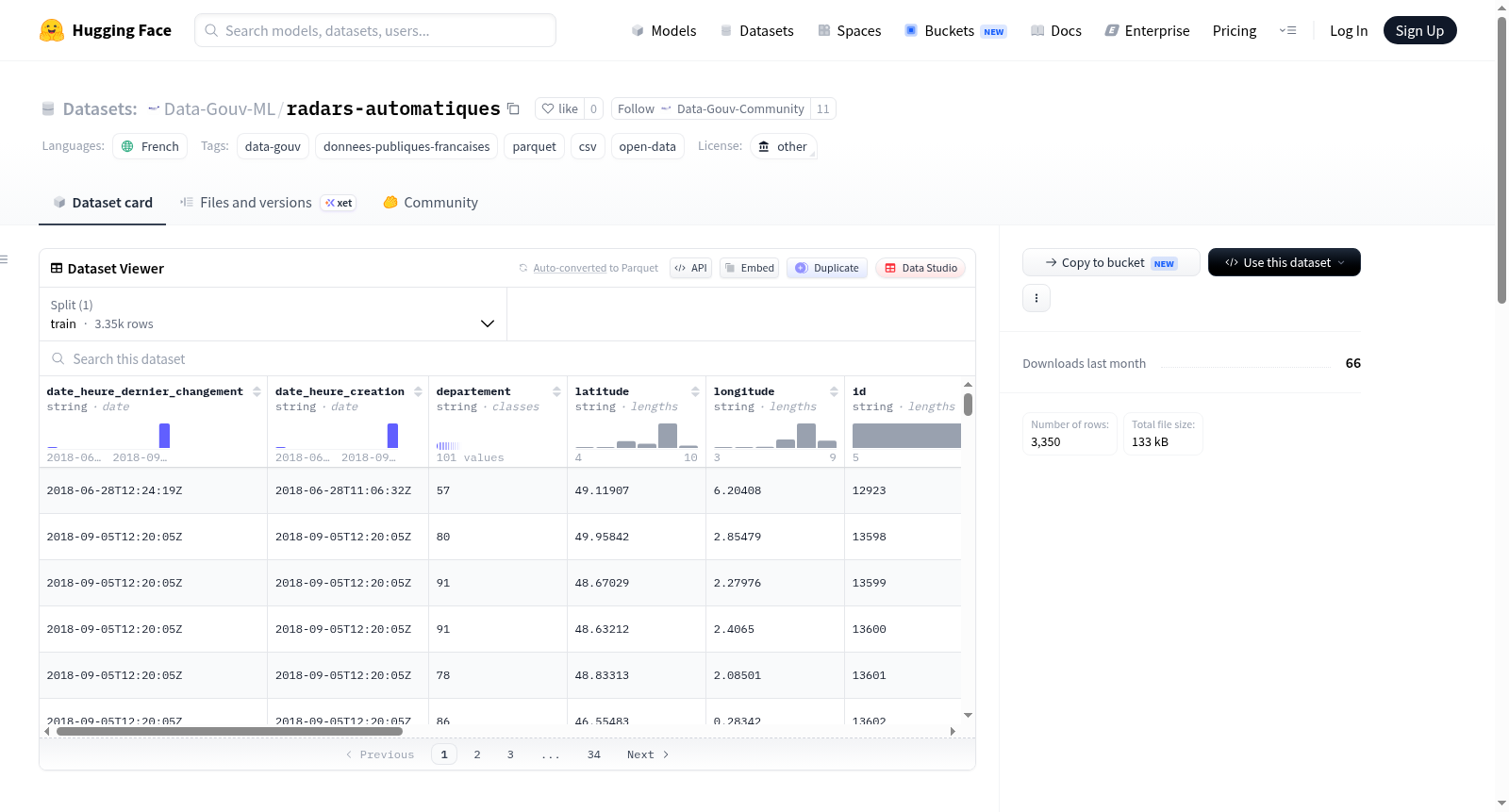The image size is (1509, 812).
Task: Expand the Use this dataset menu
Action: (x=1285, y=262)
